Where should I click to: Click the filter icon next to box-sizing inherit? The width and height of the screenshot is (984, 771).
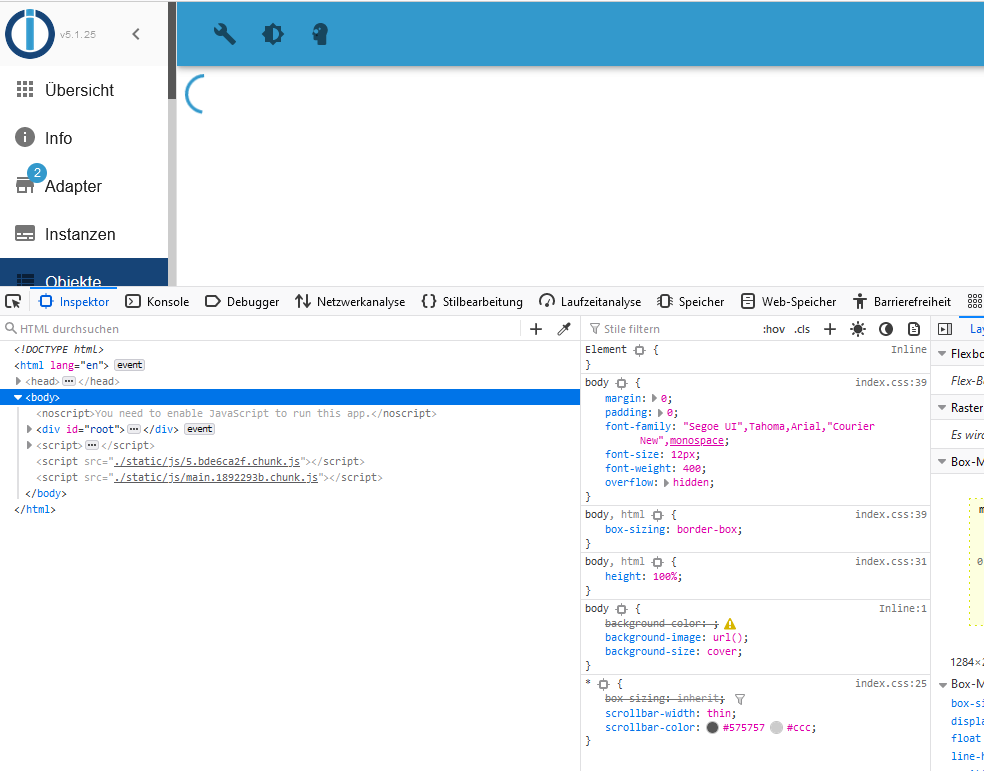coord(740,699)
